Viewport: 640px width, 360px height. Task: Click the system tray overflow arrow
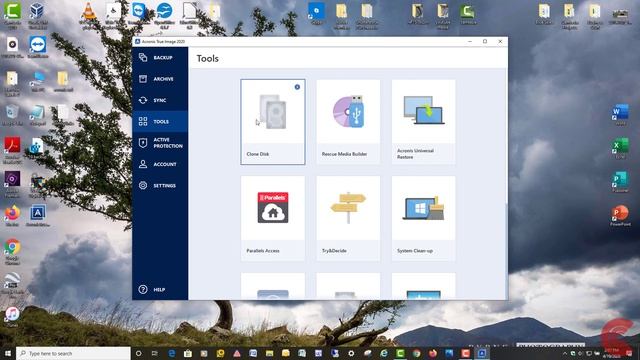(x=565, y=353)
